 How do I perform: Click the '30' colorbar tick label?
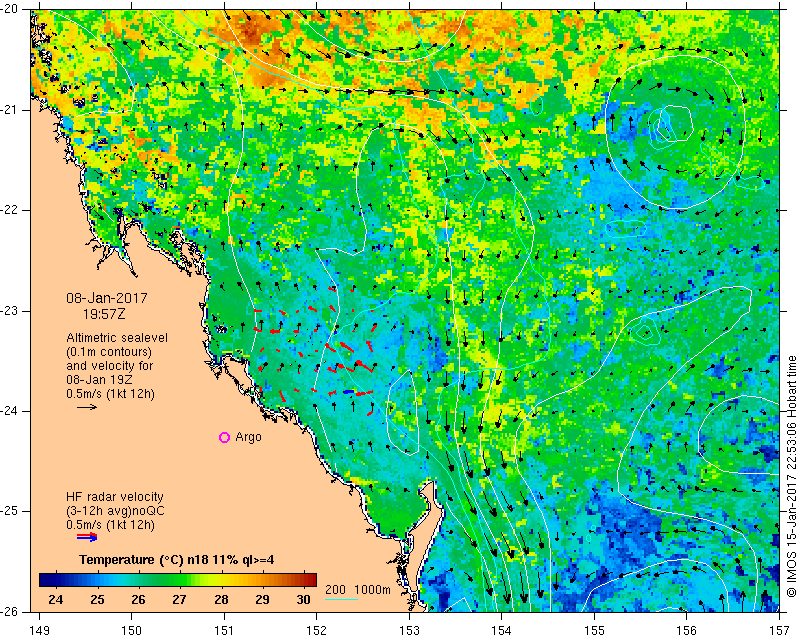click(x=303, y=600)
